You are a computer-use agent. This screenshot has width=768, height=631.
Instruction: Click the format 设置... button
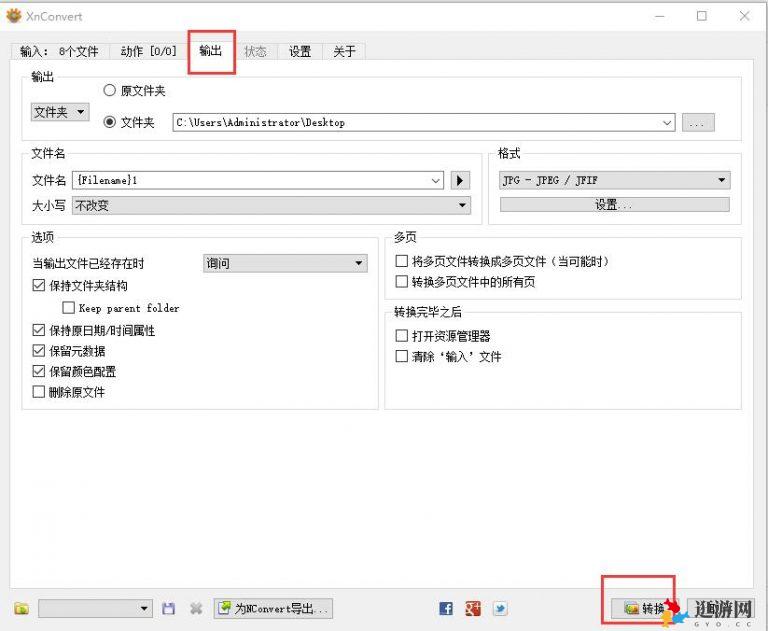point(614,204)
